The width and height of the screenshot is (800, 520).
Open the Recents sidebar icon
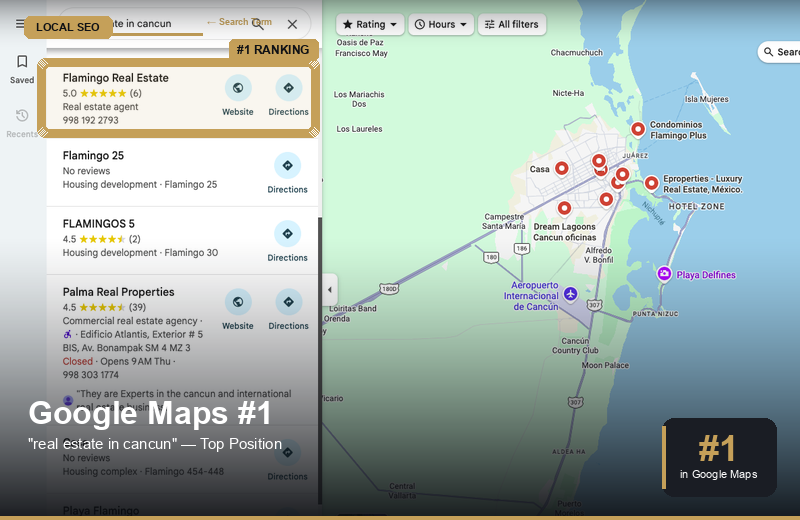pos(22,121)
